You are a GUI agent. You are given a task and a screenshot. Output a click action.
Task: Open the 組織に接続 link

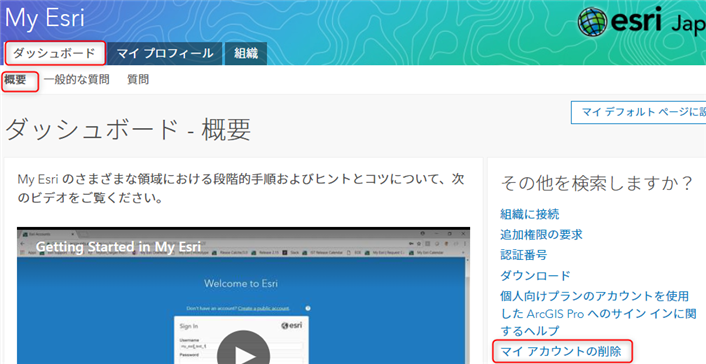pos(530,214)
